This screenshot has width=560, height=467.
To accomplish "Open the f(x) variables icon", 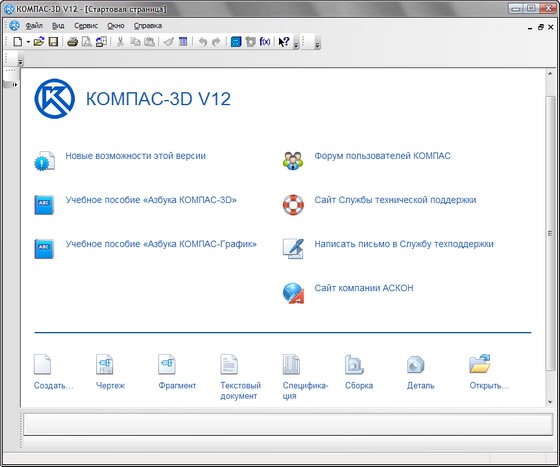I will point(265,42).
